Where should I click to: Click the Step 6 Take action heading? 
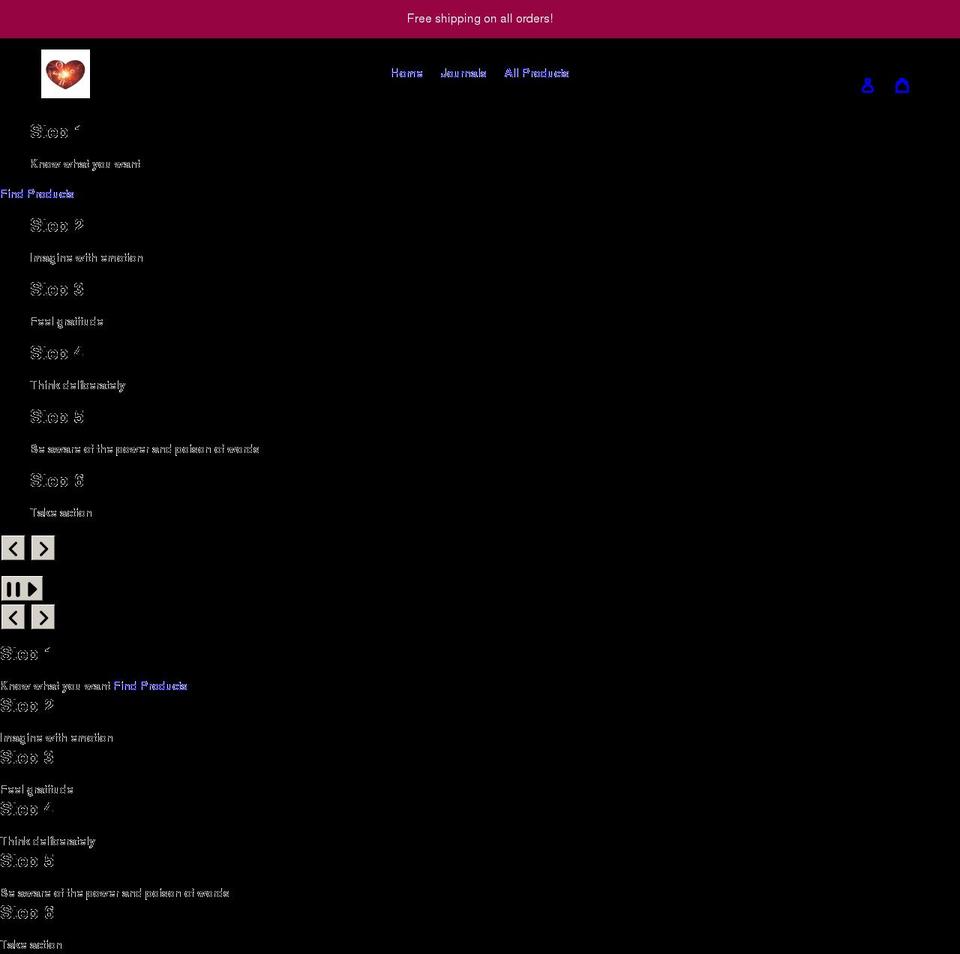[x=57, y=480]
